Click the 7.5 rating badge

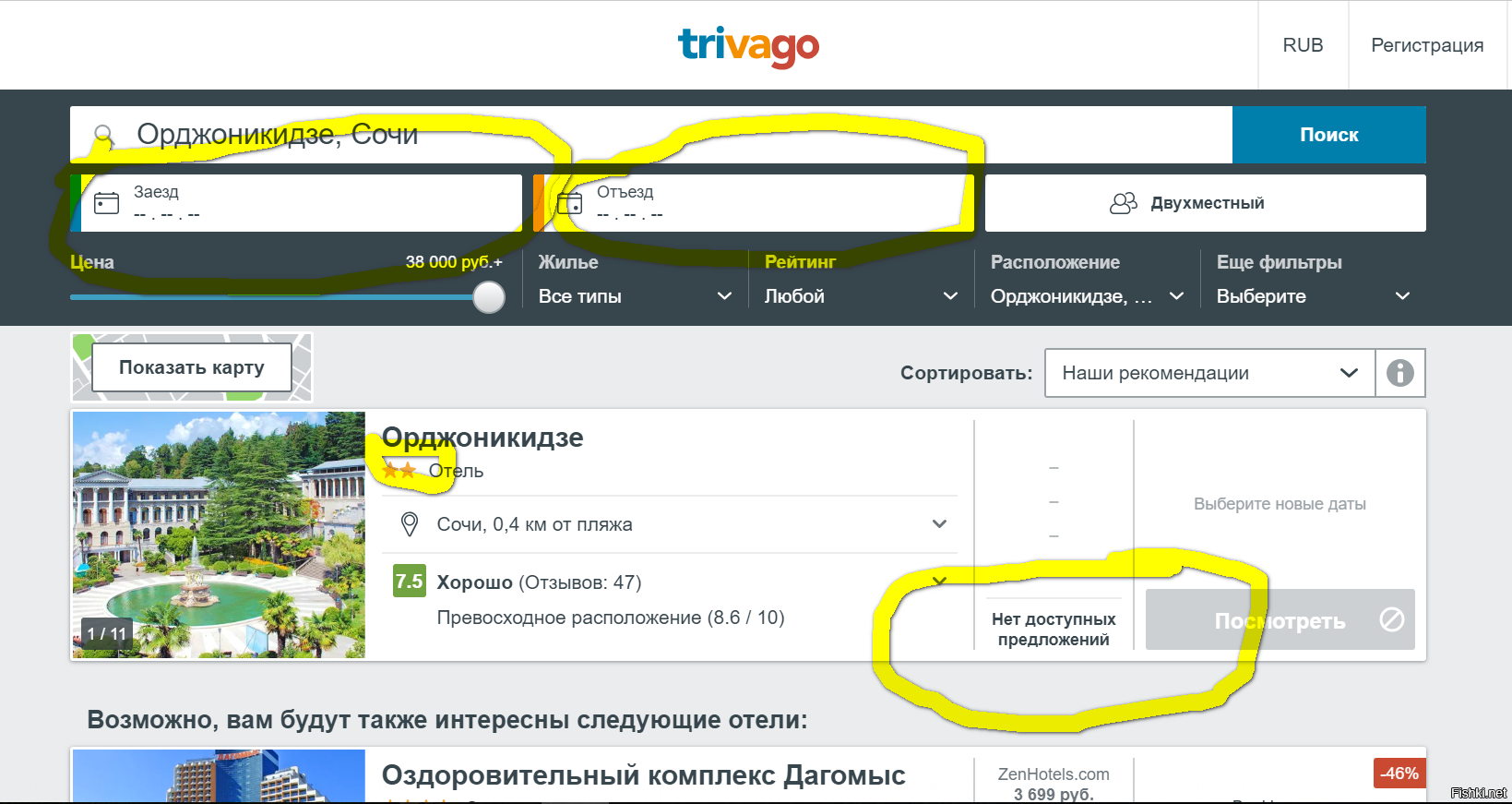point(409,582)
